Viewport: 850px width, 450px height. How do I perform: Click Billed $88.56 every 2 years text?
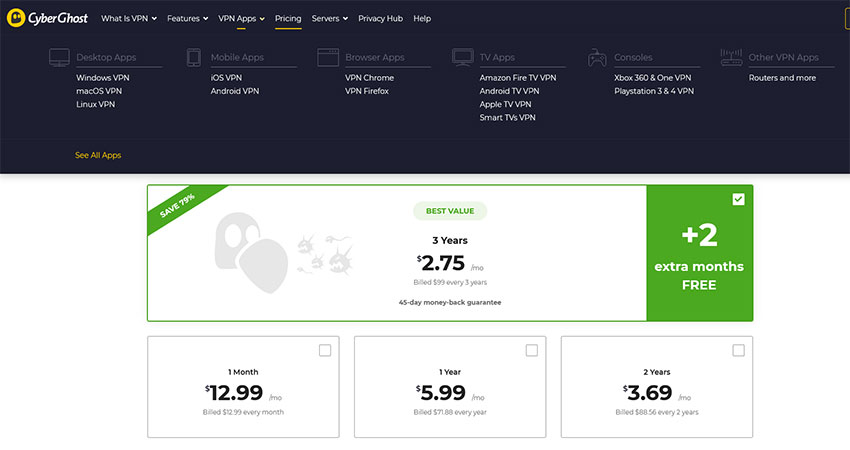pyautogui.click(x=657, y=412)
